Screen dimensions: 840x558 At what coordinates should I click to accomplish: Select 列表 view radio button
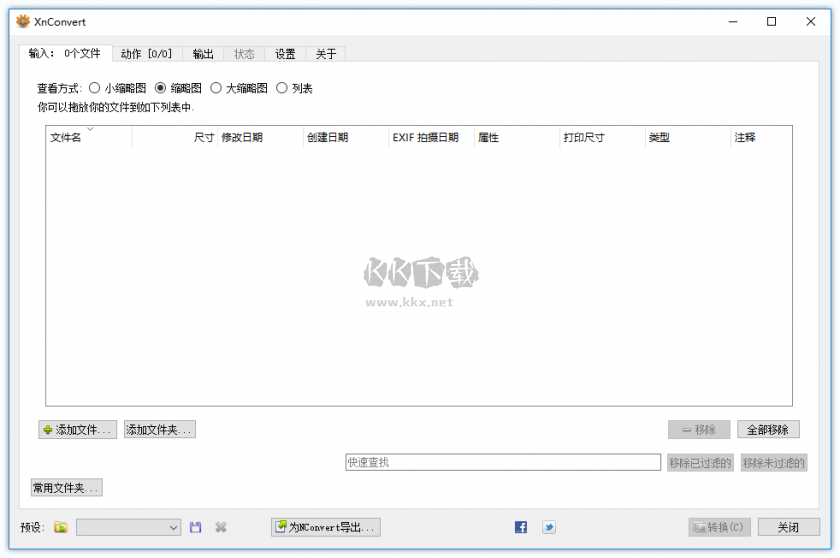[x=282, y=88]
